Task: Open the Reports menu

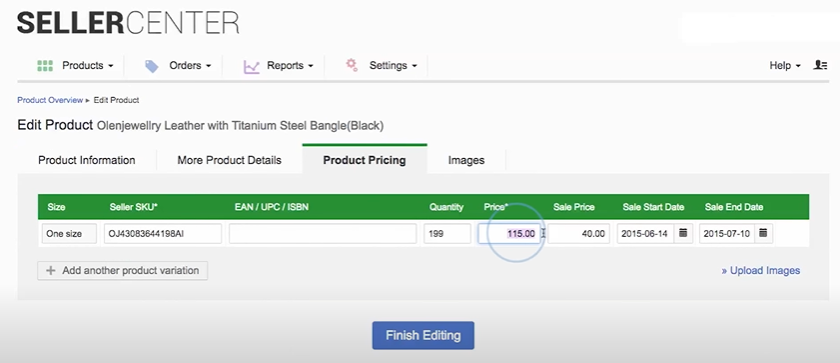Action: tap(290, 66)
